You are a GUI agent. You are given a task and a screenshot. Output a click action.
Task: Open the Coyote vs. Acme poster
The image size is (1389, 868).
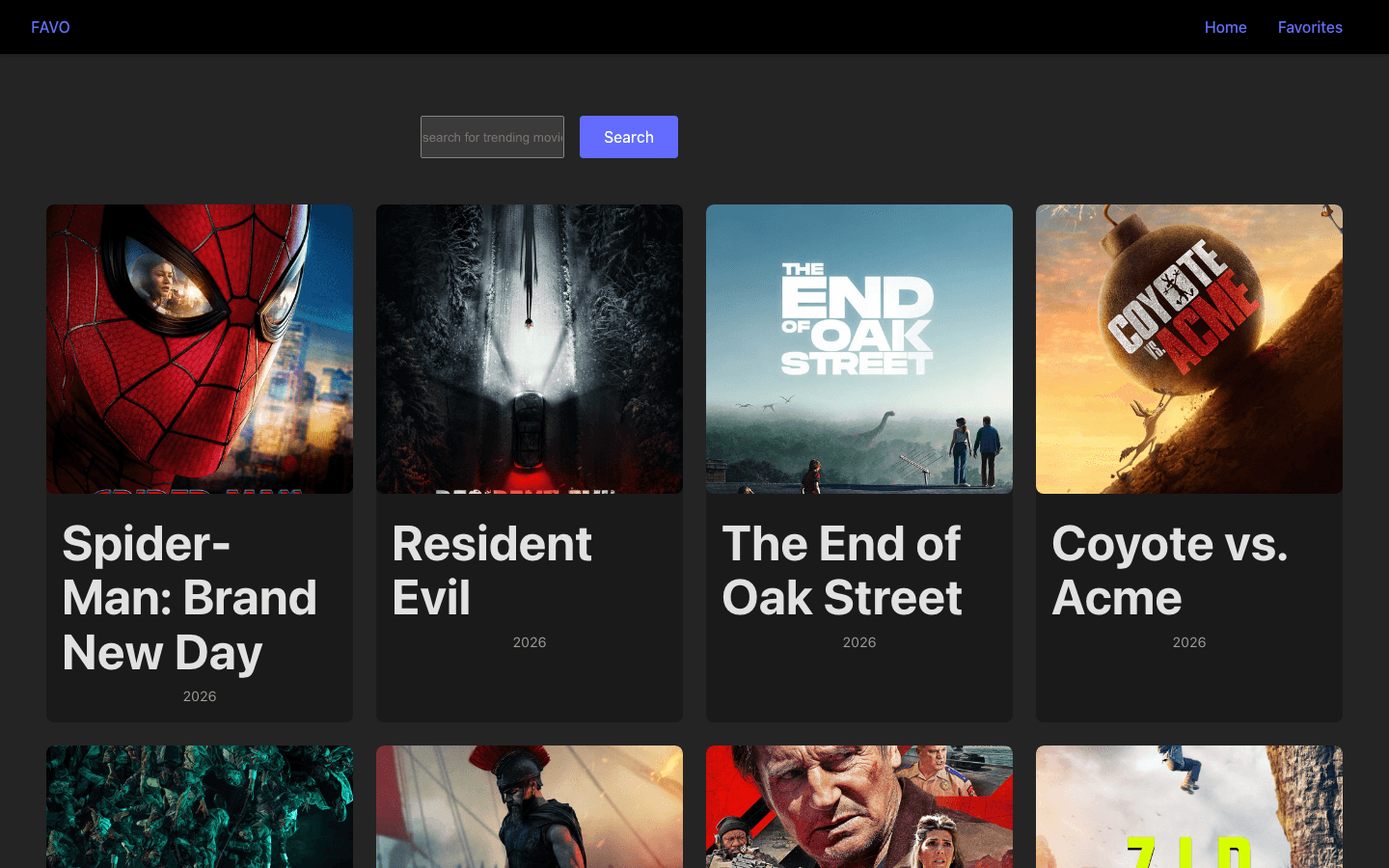pos(1189,349)
